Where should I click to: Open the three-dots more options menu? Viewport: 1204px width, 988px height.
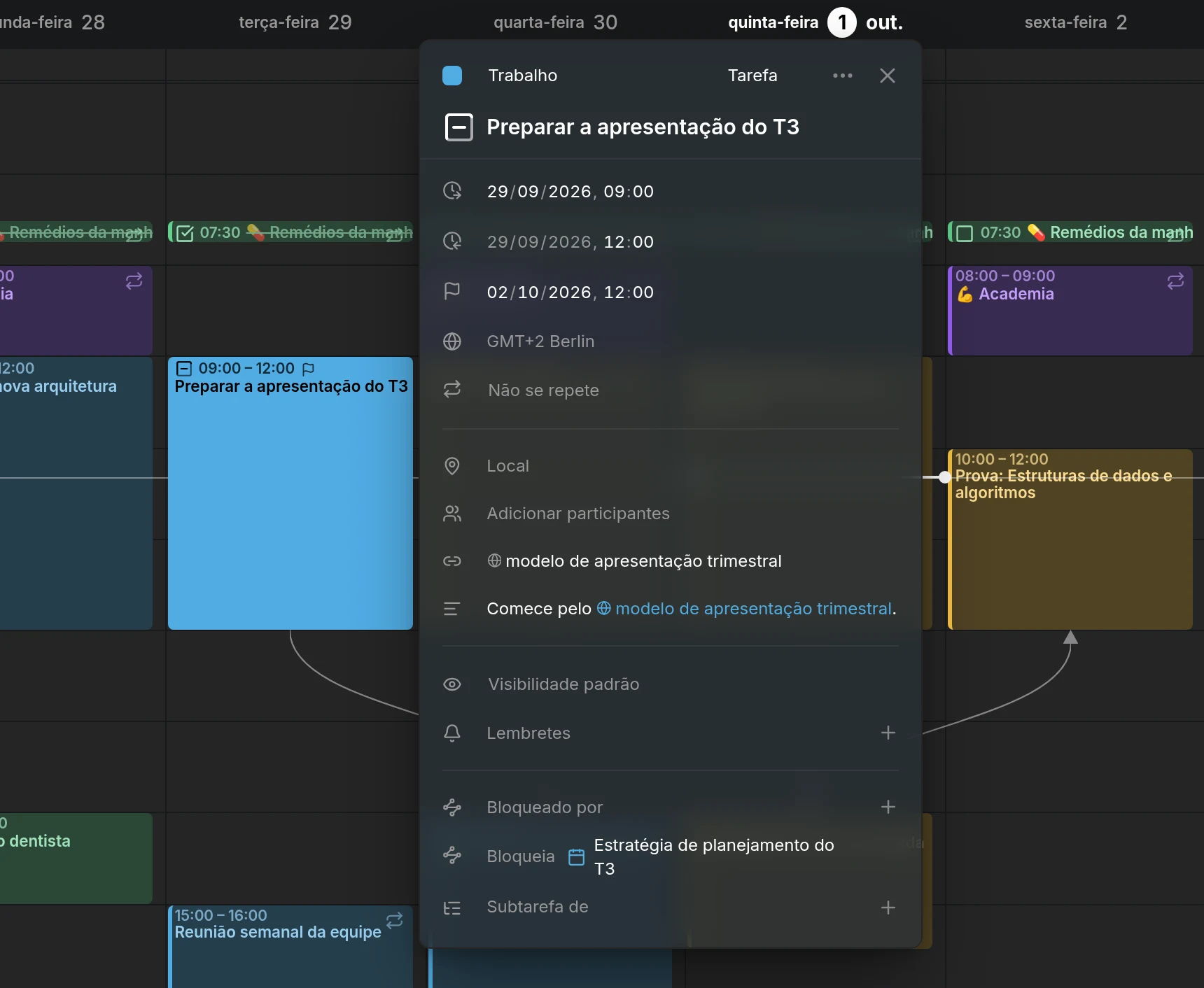[843, 76]
